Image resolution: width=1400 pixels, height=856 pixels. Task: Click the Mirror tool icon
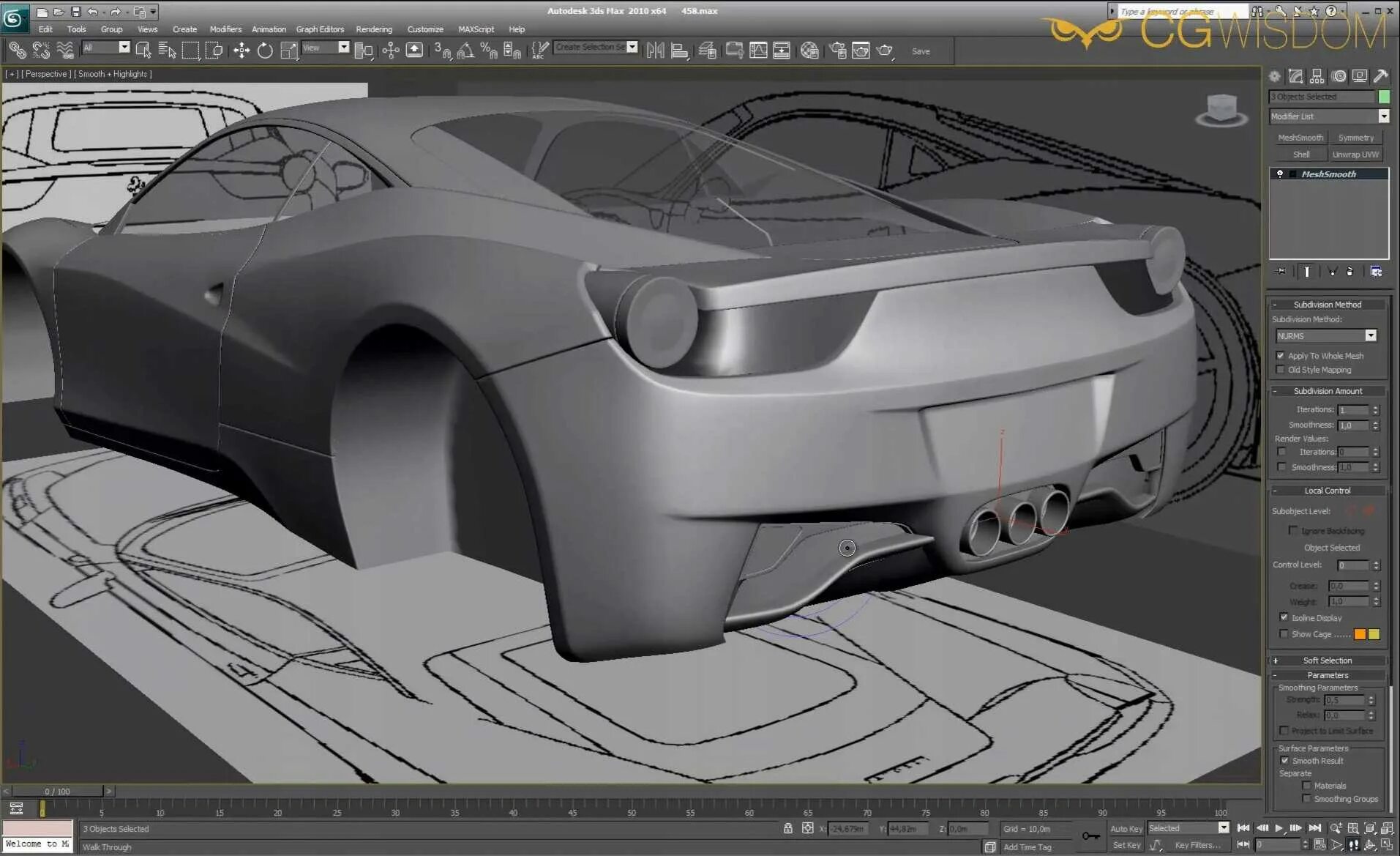click(656, 51)
